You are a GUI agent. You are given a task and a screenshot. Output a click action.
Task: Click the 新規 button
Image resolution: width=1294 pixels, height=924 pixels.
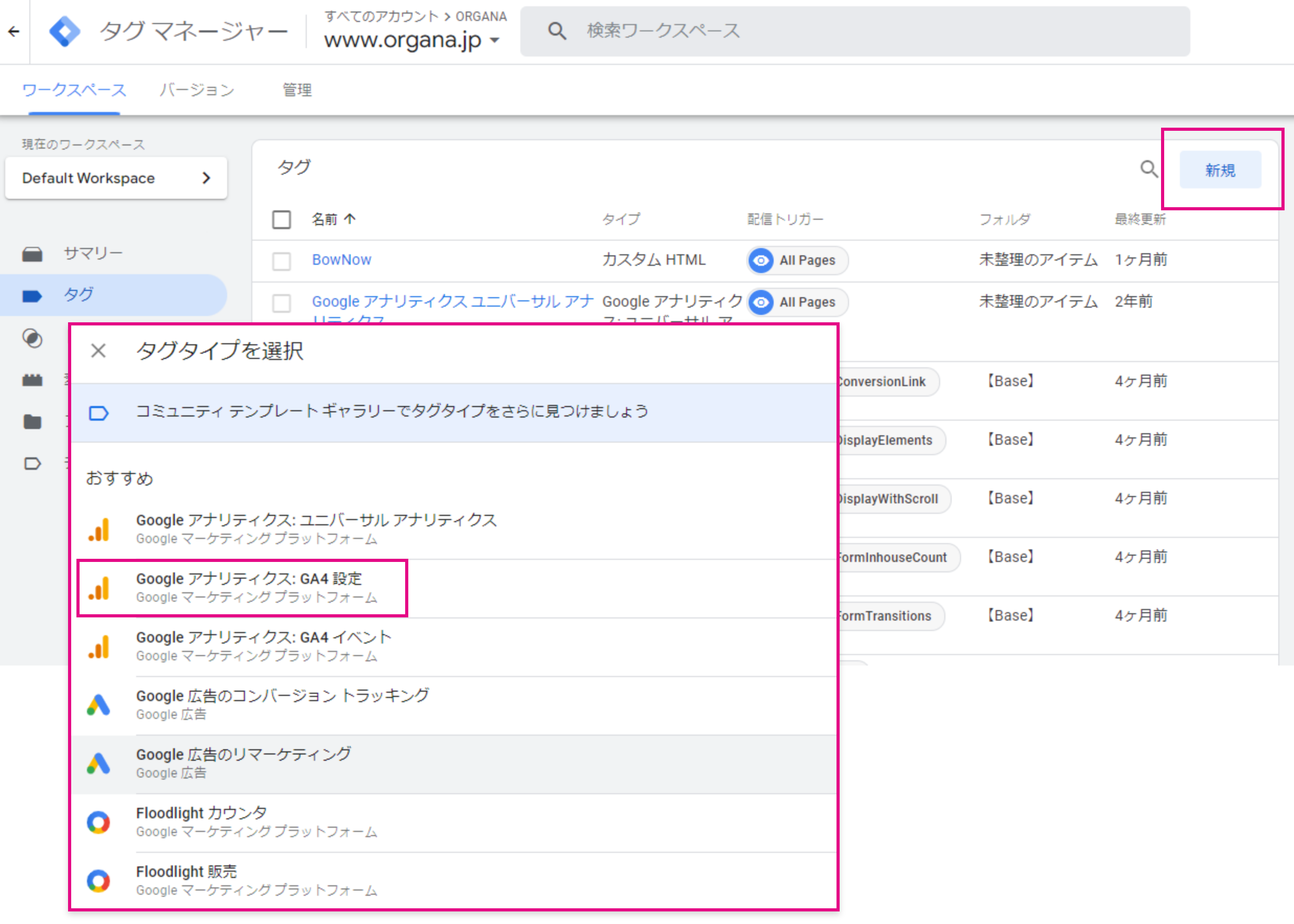coord(1220,170)
